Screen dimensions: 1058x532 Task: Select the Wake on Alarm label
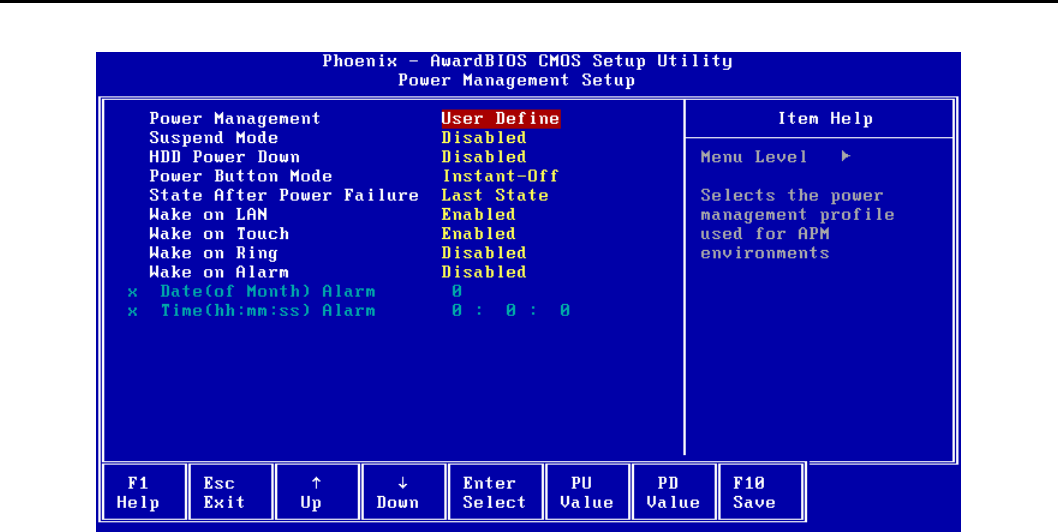click(219, 273)
